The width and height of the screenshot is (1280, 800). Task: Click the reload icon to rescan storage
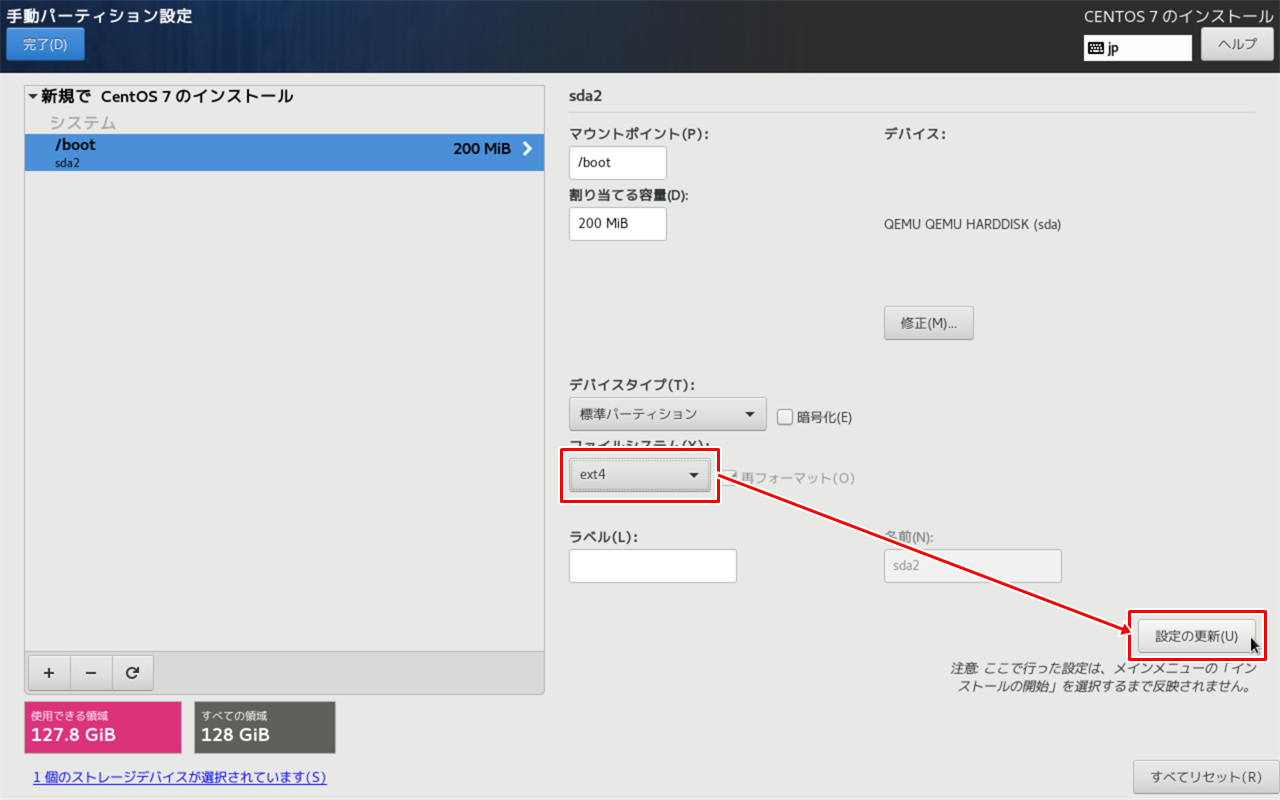(x=133, y=673)
